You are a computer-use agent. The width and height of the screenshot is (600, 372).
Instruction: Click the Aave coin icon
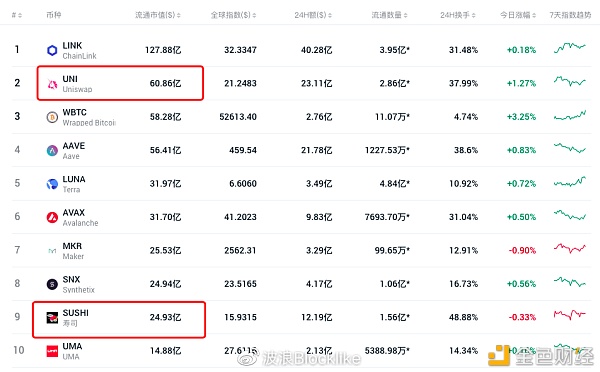tap(52, 150)
